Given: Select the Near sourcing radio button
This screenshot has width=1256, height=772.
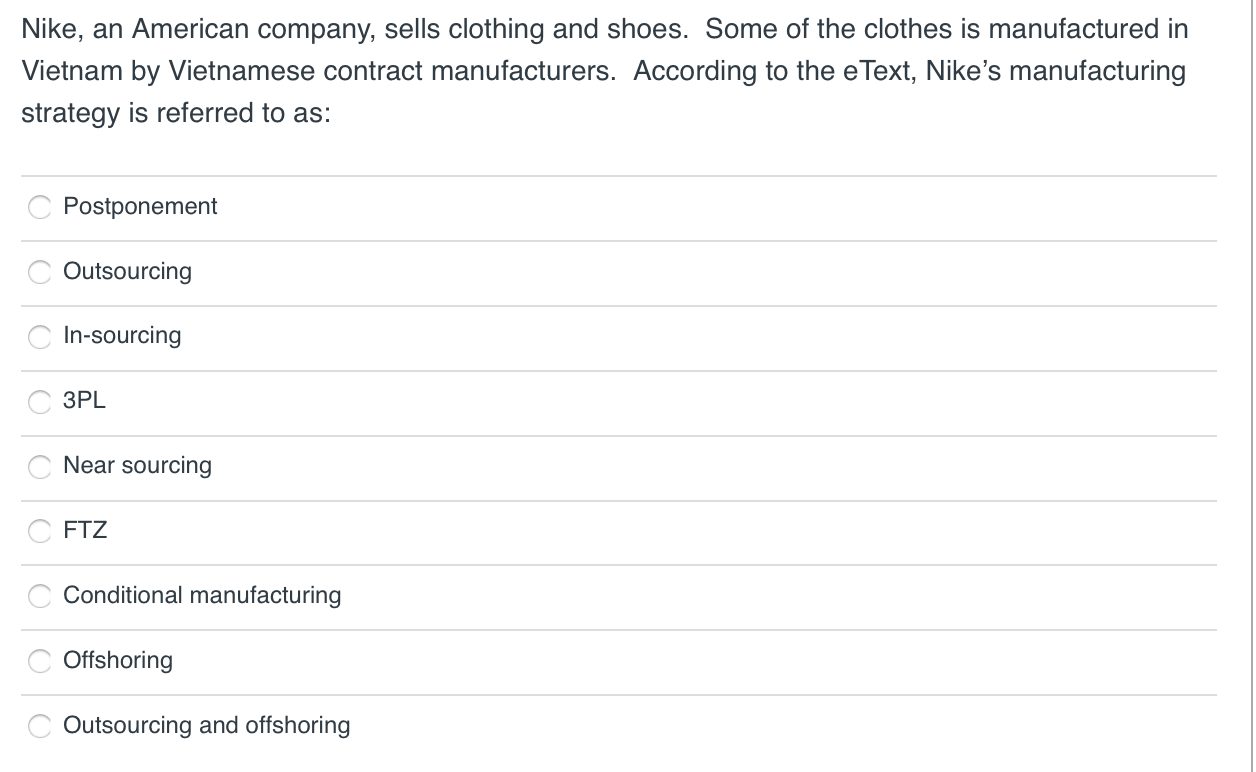Looking at the screenshot, I should tap(39, 467).
